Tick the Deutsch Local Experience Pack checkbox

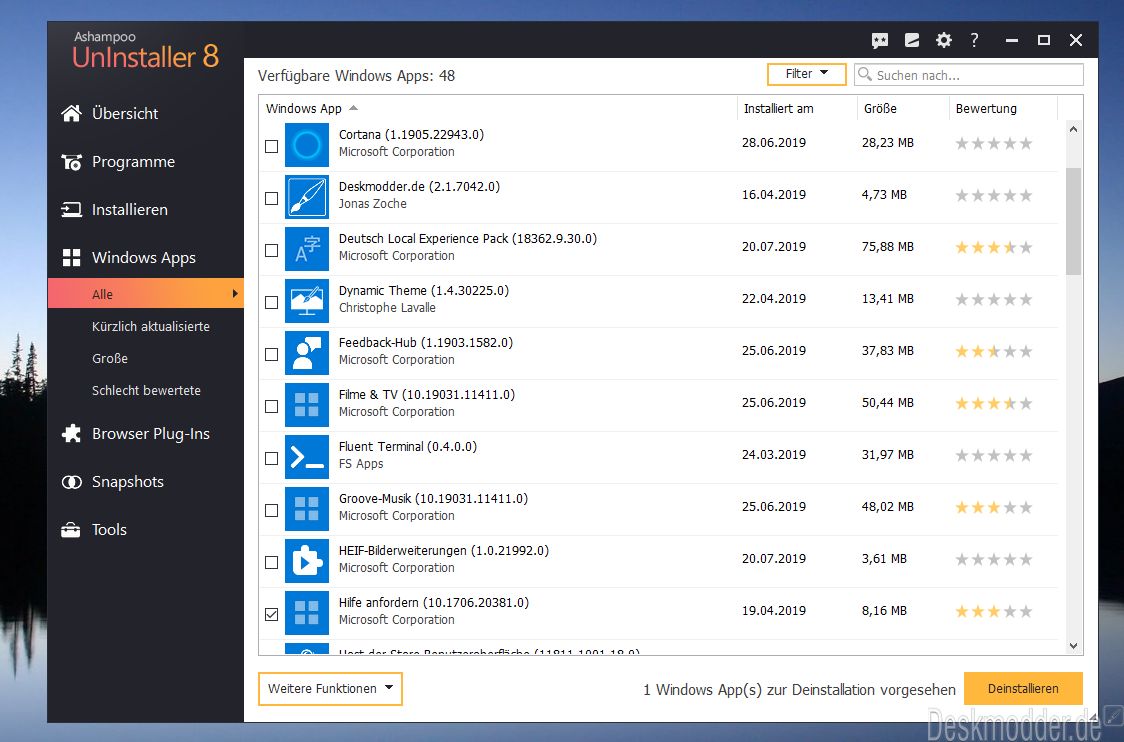[x=272, y=250]
